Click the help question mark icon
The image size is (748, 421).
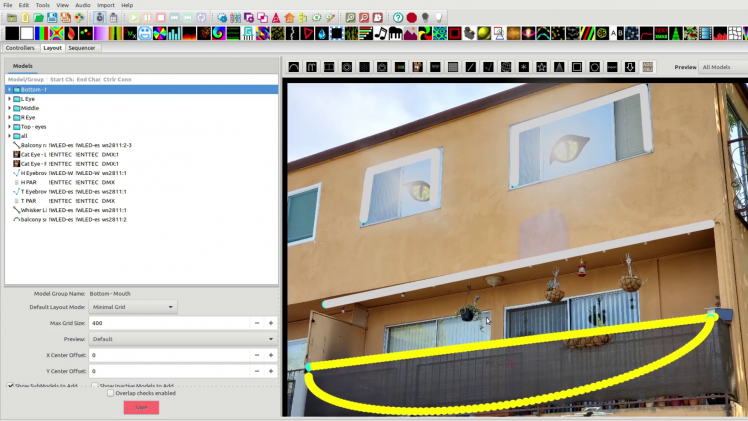coord(398,18)
